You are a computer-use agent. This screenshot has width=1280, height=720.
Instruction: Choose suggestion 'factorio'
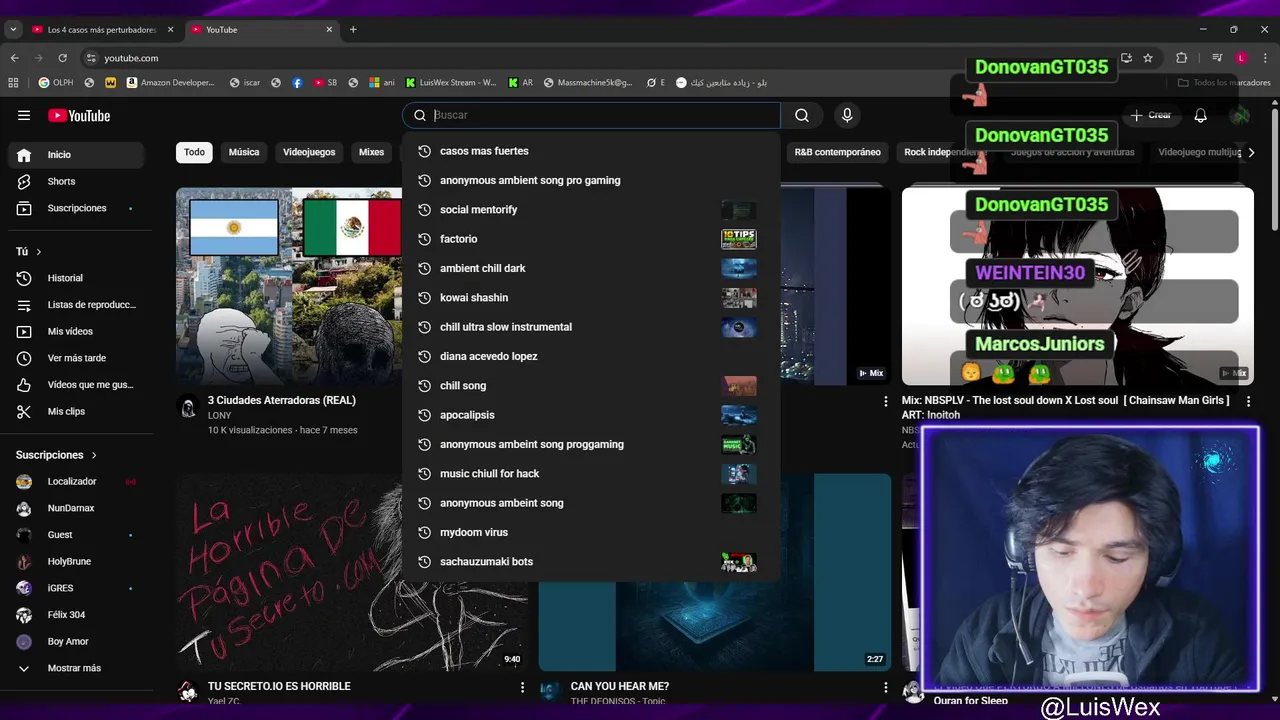click(x=591, y=239)
